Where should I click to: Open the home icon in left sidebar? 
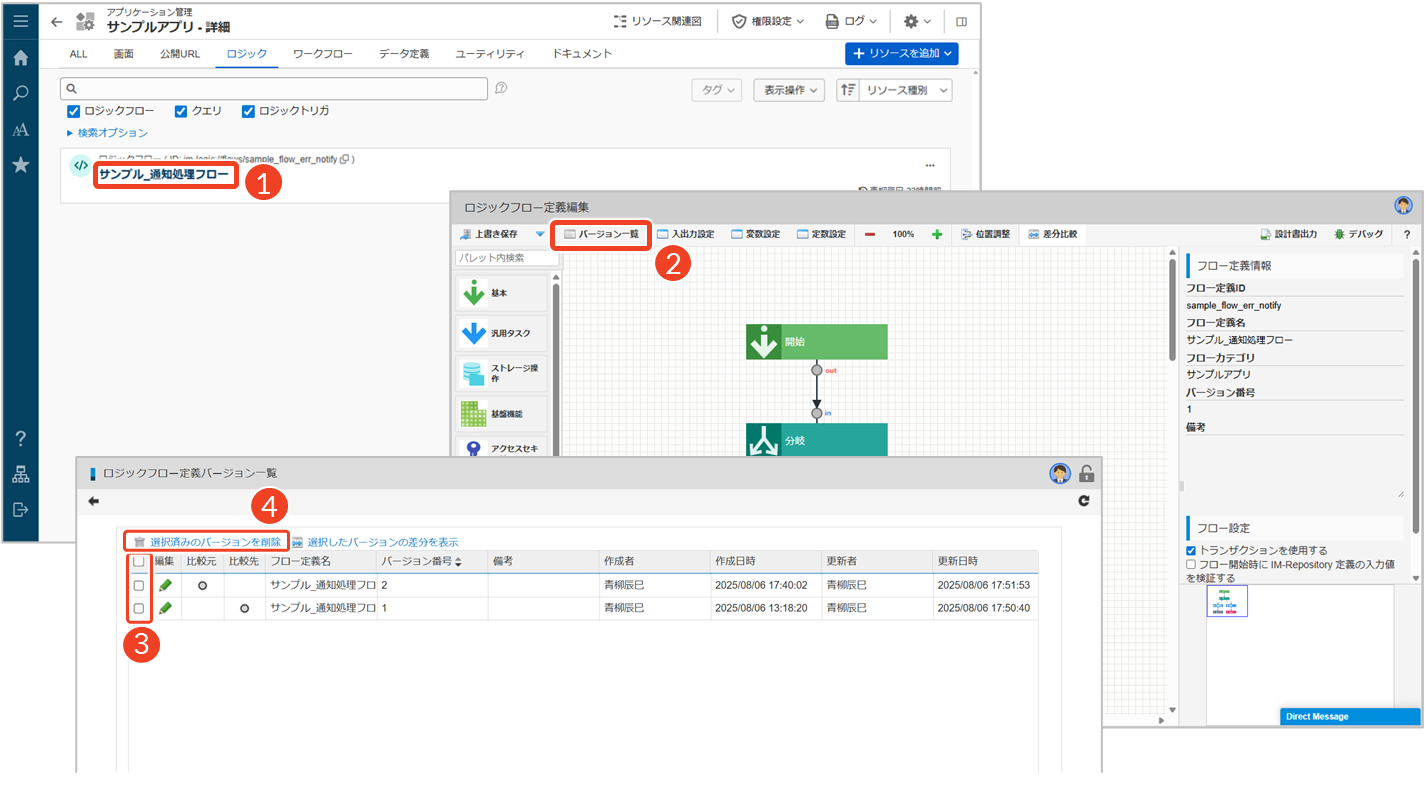(x=20, y=58)
